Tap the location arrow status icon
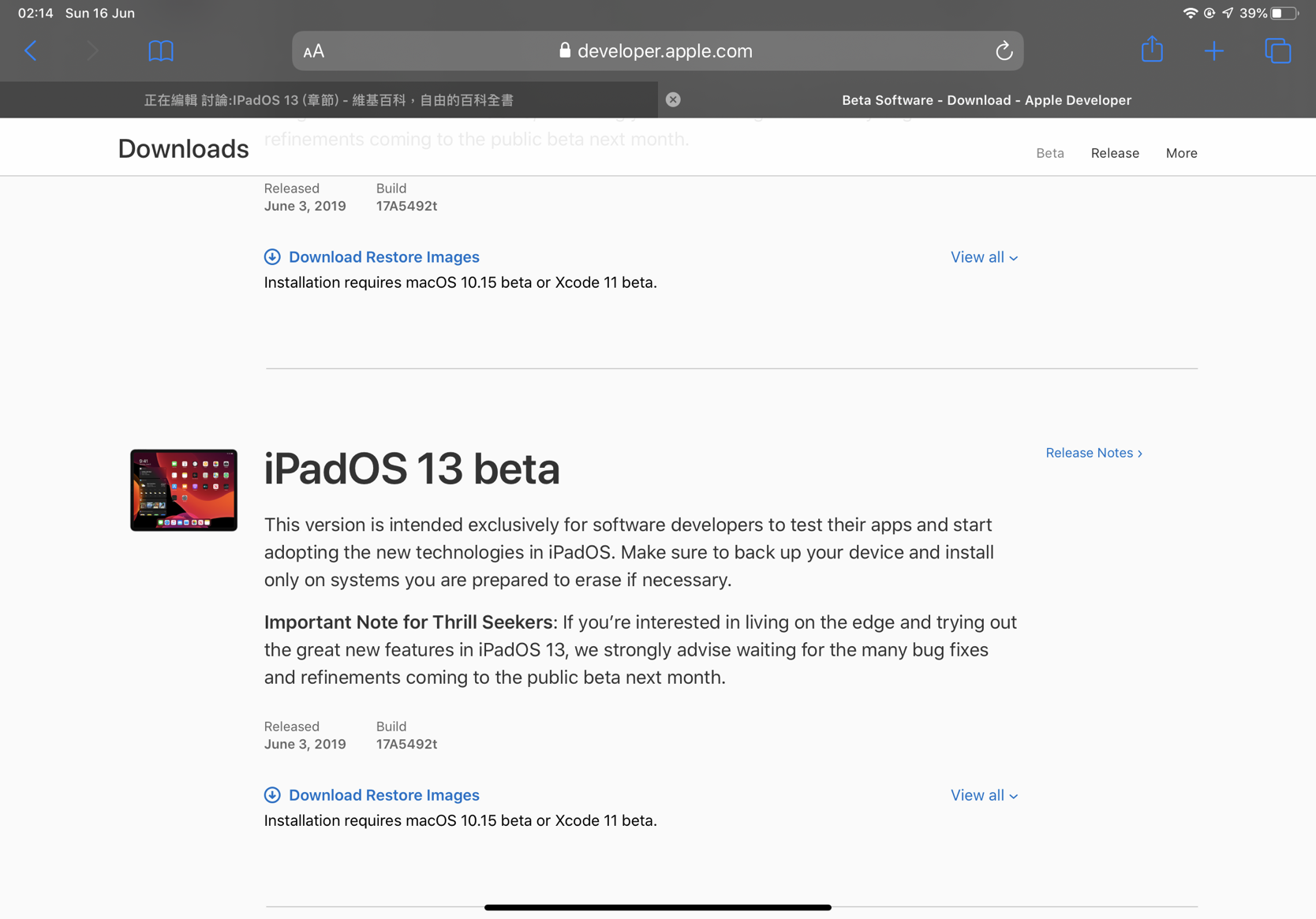The image size is (1316, 919). [x=1228, y=13]
